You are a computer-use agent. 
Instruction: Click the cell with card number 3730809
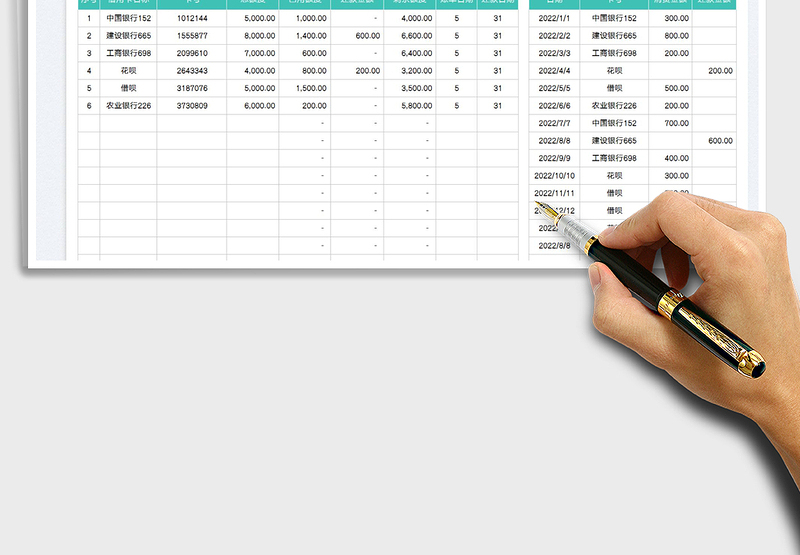192,106
